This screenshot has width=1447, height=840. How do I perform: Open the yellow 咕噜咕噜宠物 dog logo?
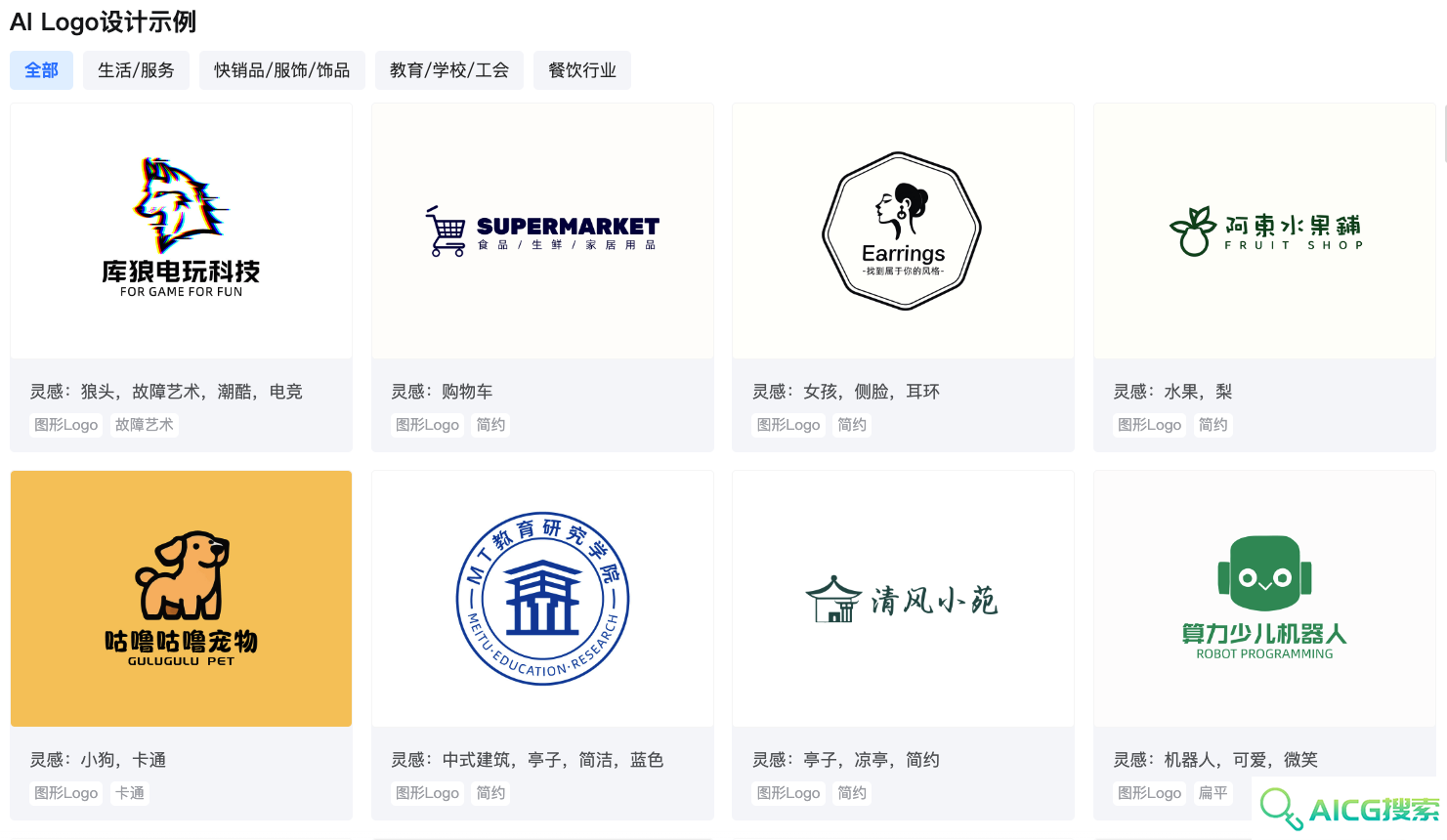pyautogui.click(x=181, y=599)
